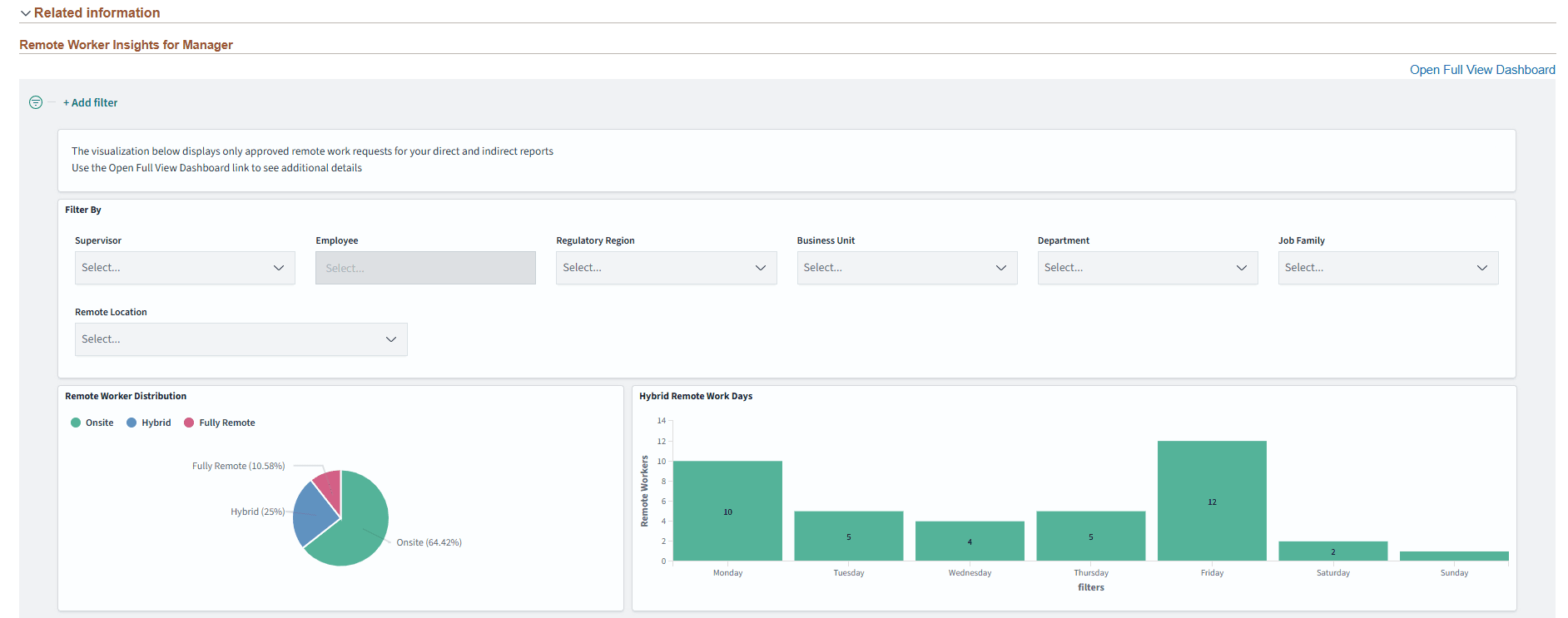Open the Remote Location dropdown
Viewport: 1568px width, 618px height.
(x=241, y=339)
